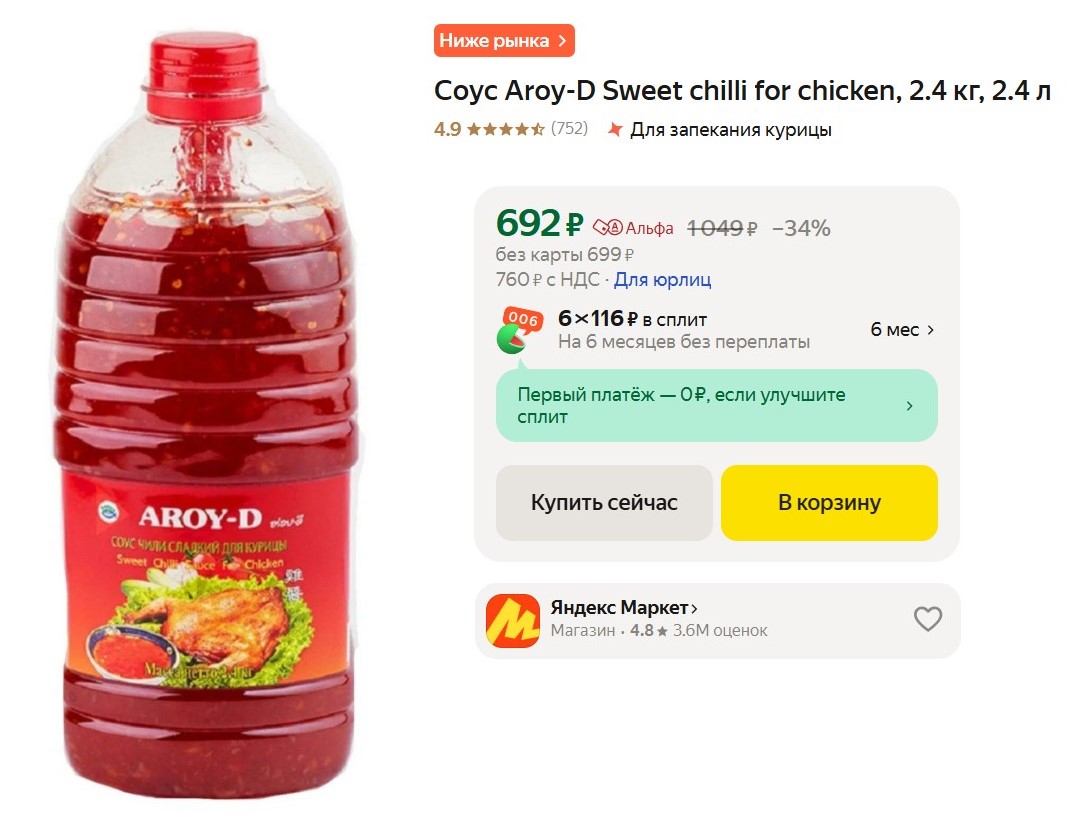
Task: Open the 752 reviews count
Action: pos(569,129)
